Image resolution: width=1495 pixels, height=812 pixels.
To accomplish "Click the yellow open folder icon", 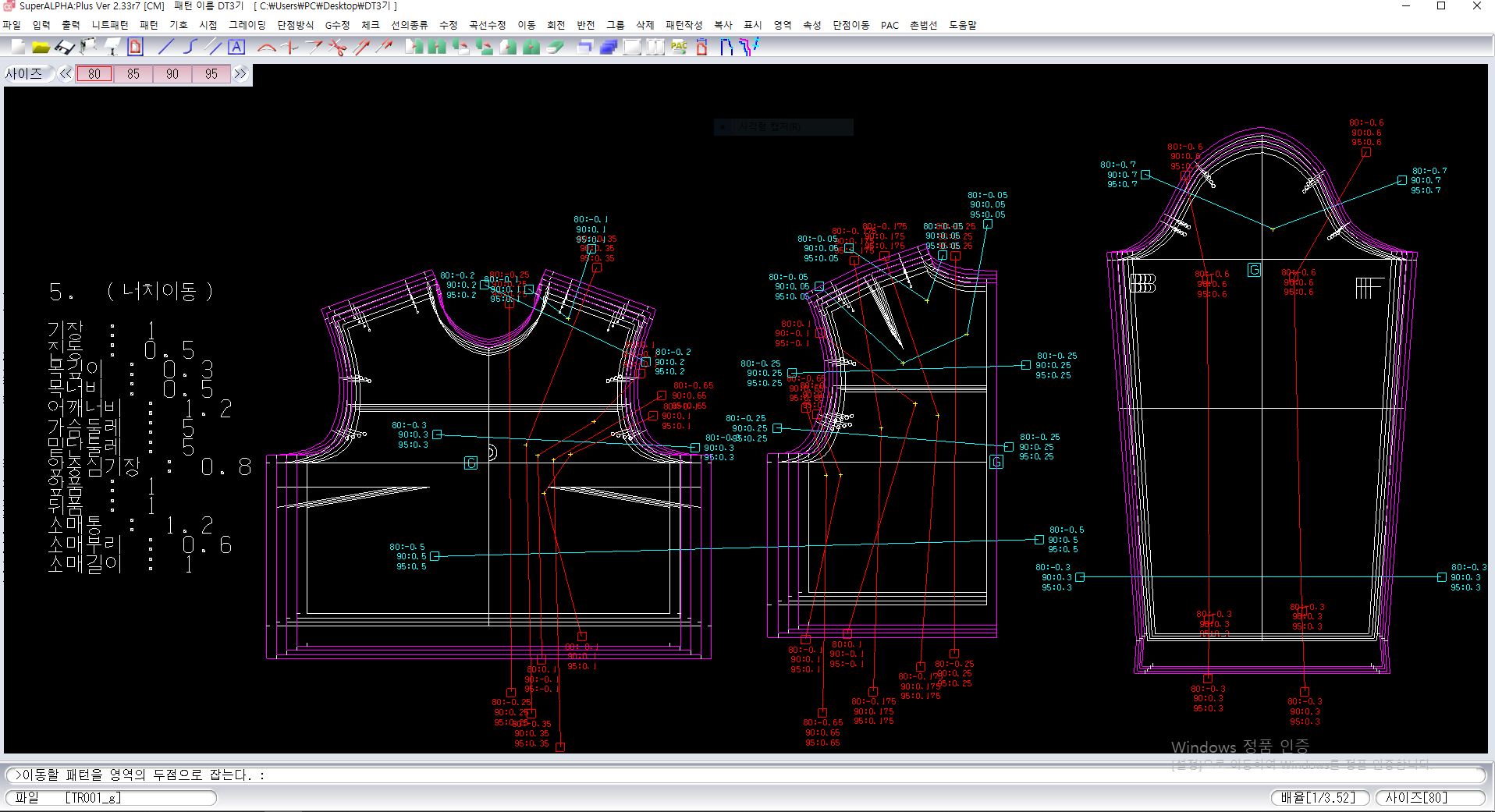I will [41, 48].
